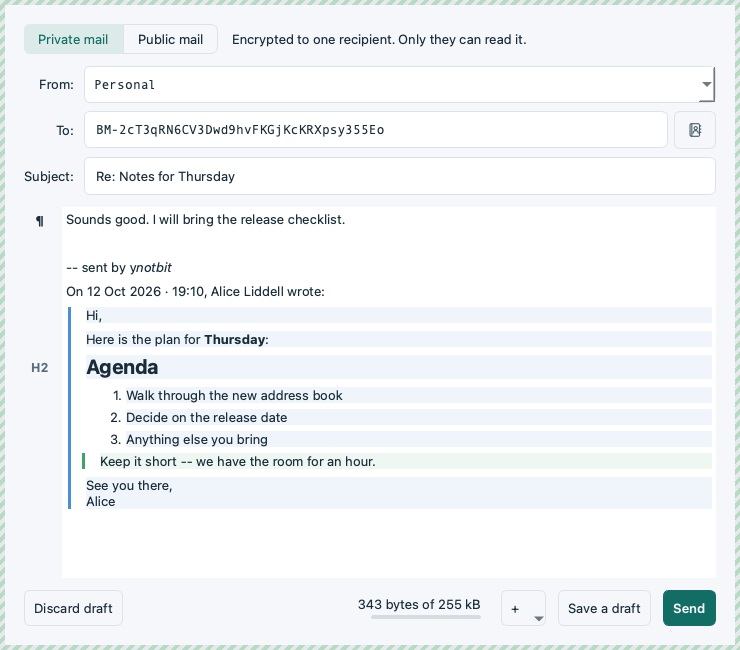The image size is (740, 650).
Task: Click the 'See you there,' line
Action: (x=129, y=485)
